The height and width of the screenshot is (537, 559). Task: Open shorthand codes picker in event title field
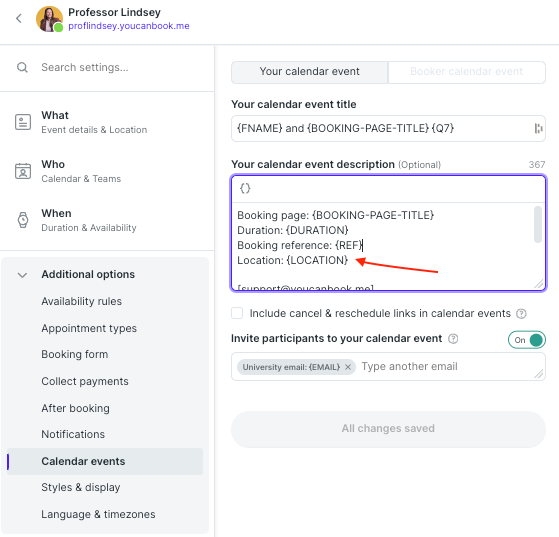pyautogui.click(x=538, y=128)
